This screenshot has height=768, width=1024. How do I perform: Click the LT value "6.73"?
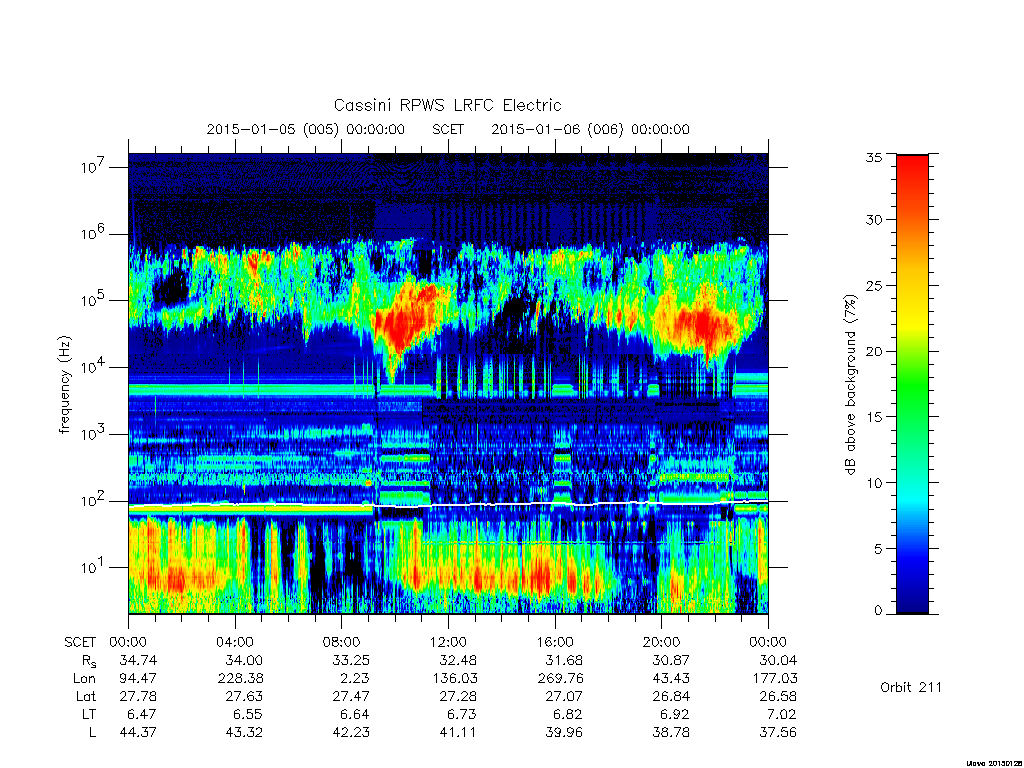pos(462,714)
